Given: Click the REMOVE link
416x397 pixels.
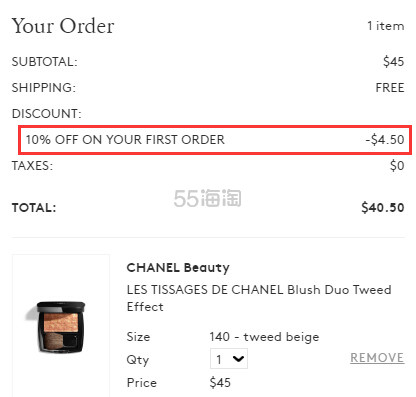Looking at the screenshot, I should [377, 358].
